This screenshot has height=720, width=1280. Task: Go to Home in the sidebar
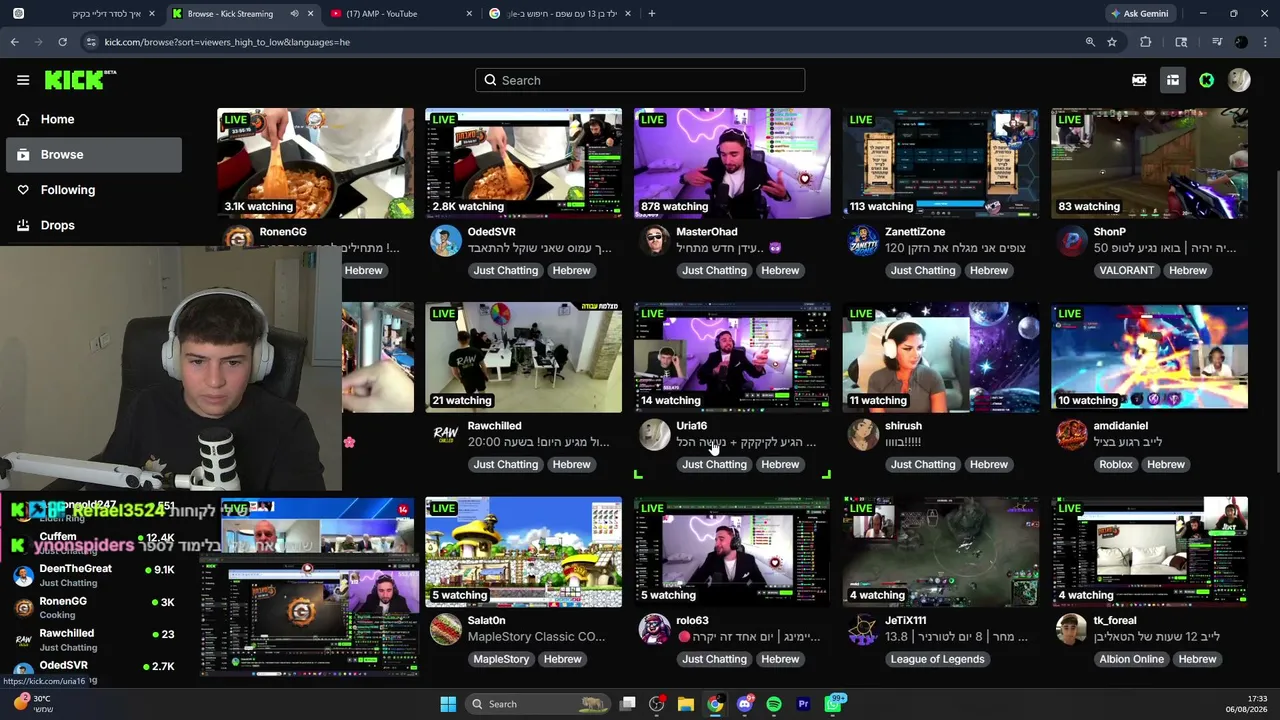click(93, 119)
